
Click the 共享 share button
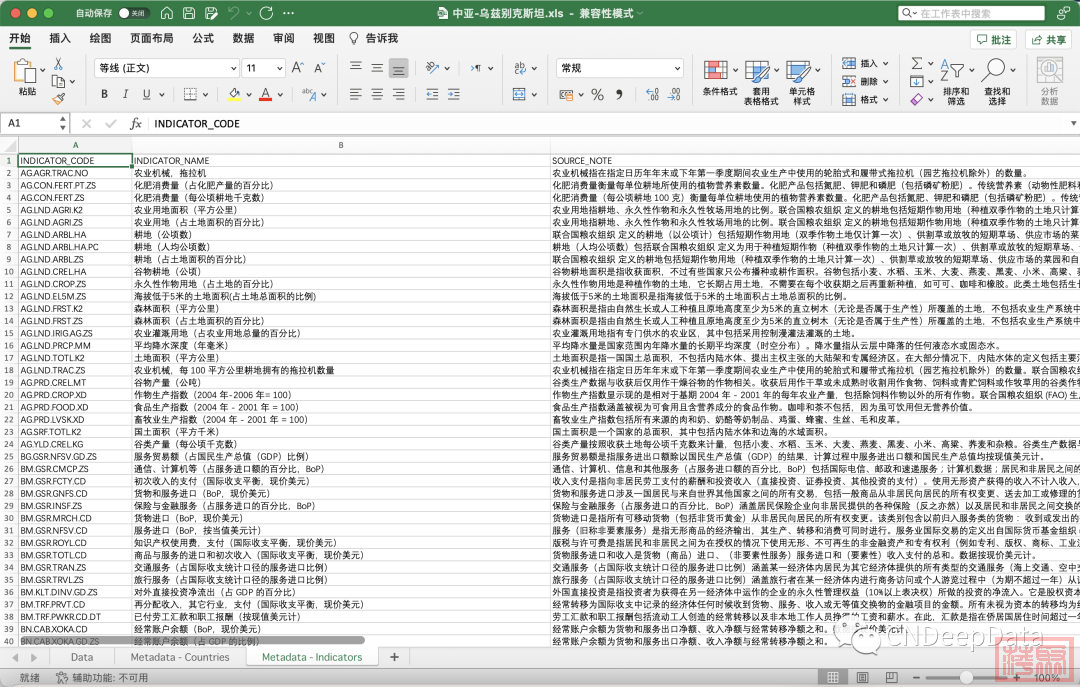[x=1048, y=39]
